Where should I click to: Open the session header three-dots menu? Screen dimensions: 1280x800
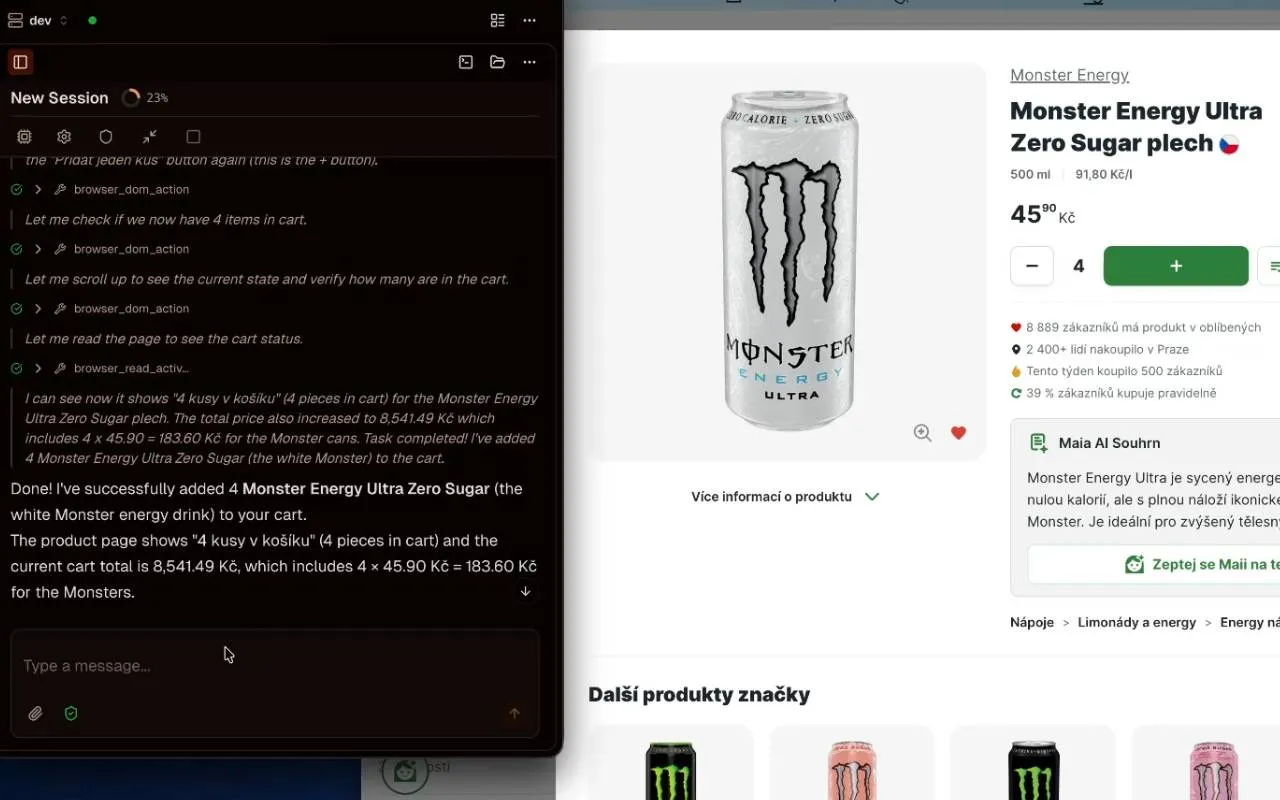click(x=530, y=62)
